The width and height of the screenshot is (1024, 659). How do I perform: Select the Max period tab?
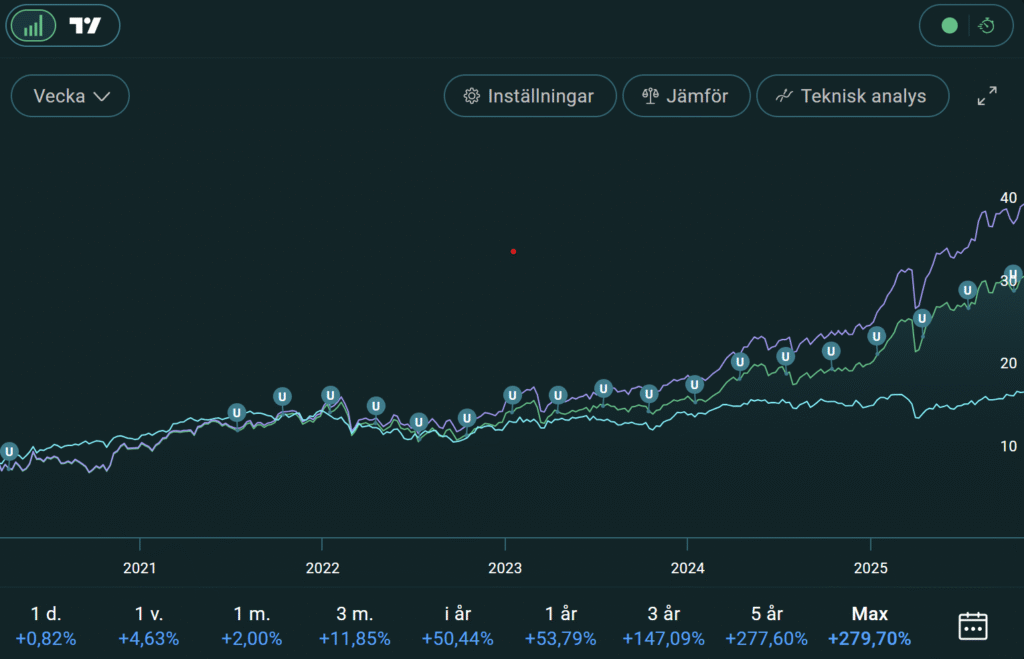click(x=869, y=626)
